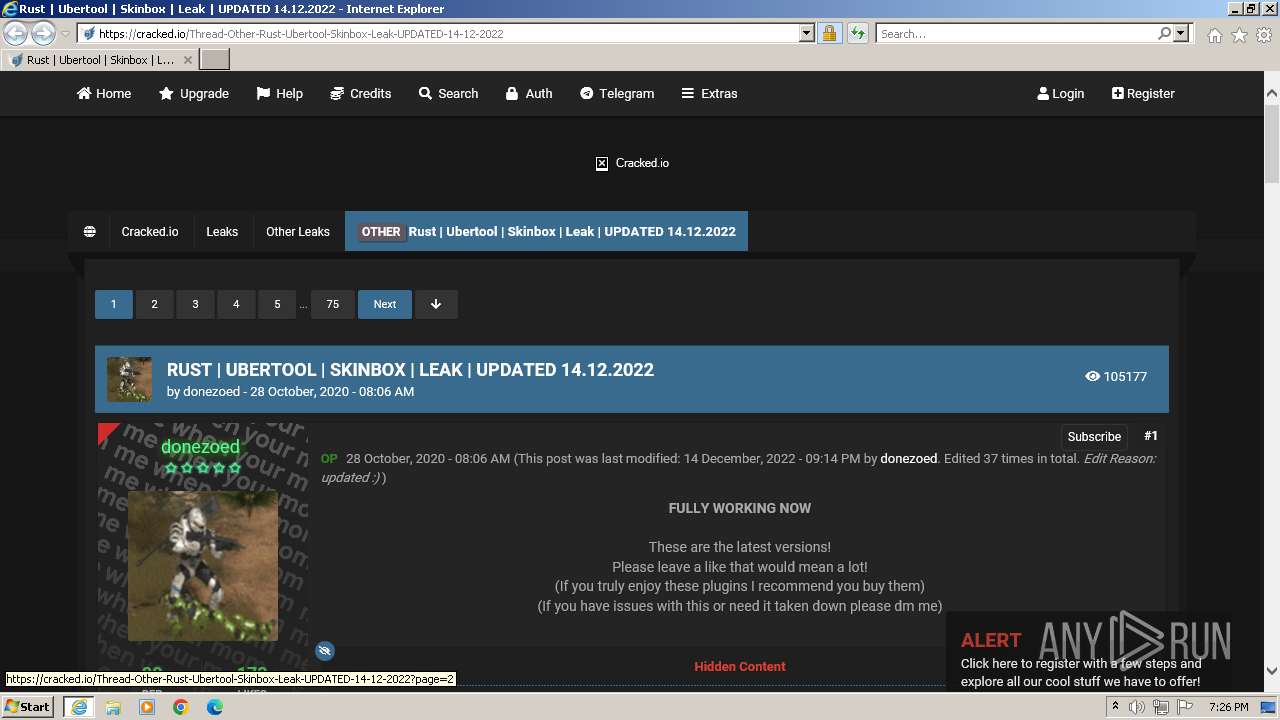Open donezoed username in post sidebar
The image size is (1280, 720).
[200, 447]
